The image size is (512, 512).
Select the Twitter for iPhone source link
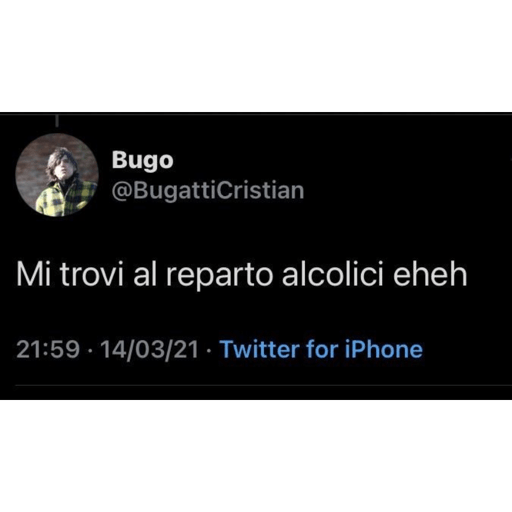(x=321, y=349)
